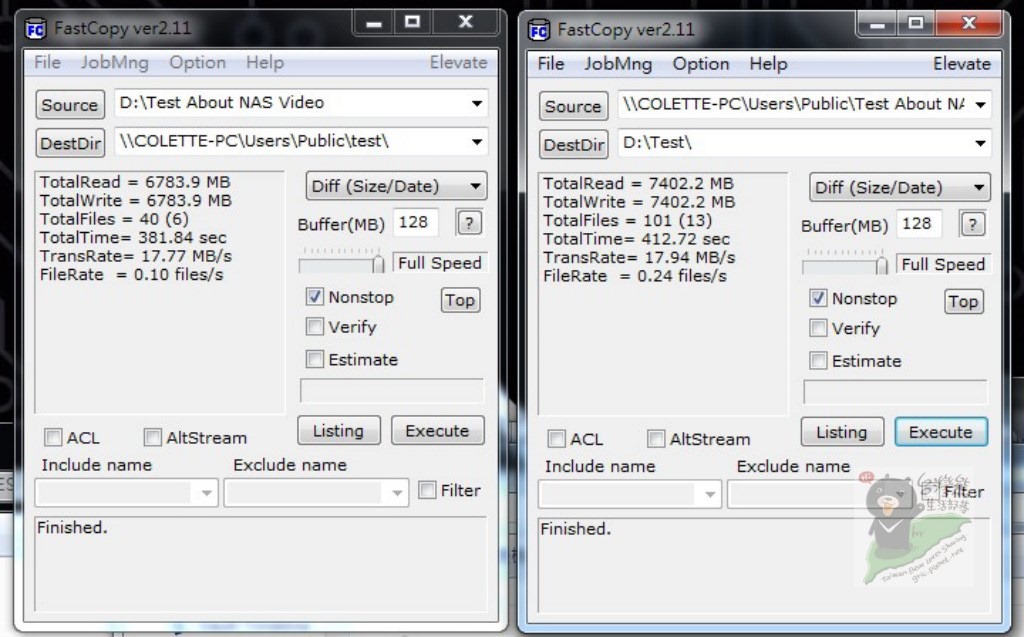The width and height of the screenshot is (1024, 637).
Task: Click the Top button in left window
Action: (x=460, y=300)
